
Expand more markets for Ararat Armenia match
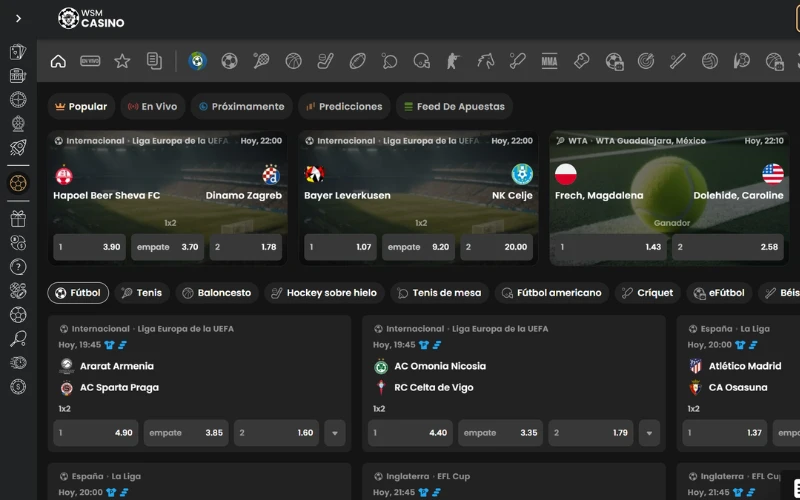coord(335,433)
